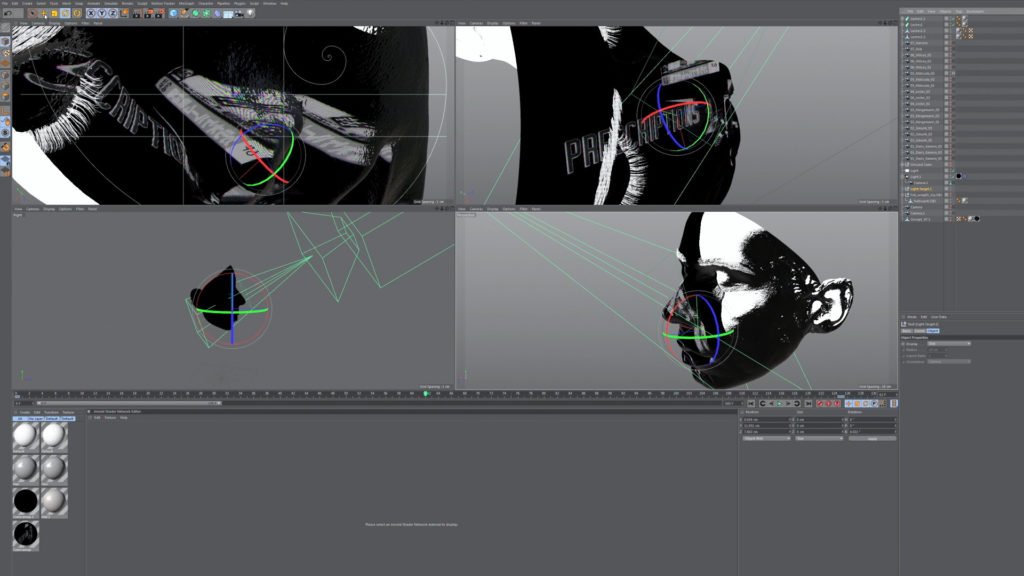Select the solid black material swatch
Viewport: 1024px width, 576px height.
(x=25, y=501)
